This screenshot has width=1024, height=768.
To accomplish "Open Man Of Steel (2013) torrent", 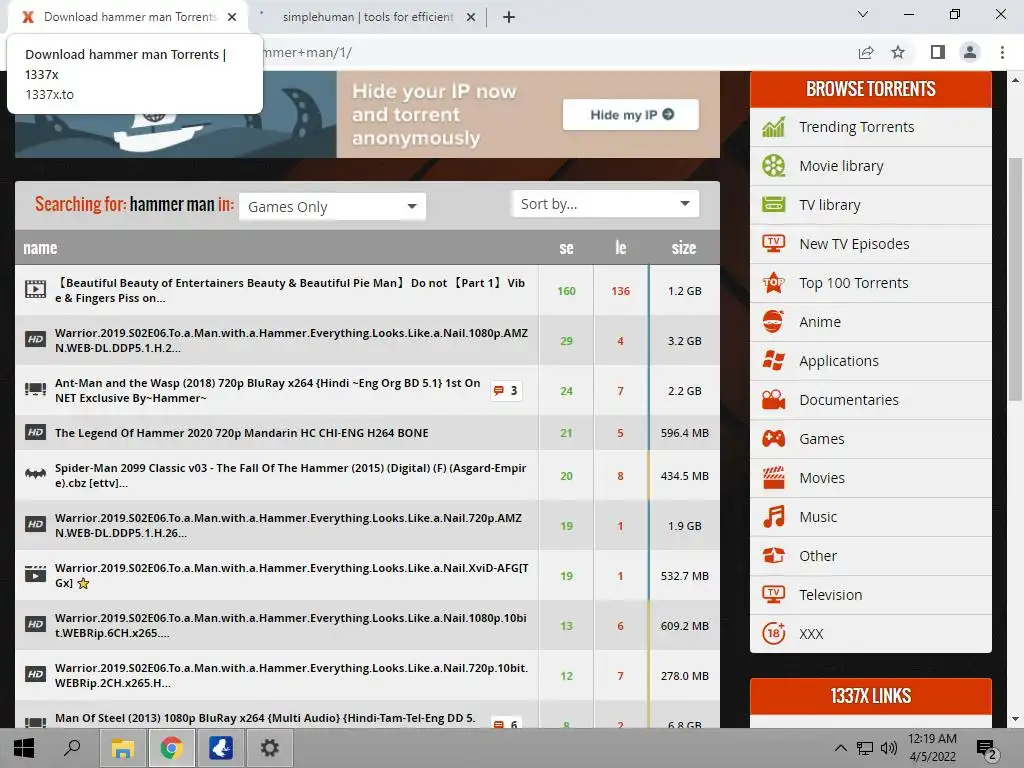I will click(x=265, y=718).
